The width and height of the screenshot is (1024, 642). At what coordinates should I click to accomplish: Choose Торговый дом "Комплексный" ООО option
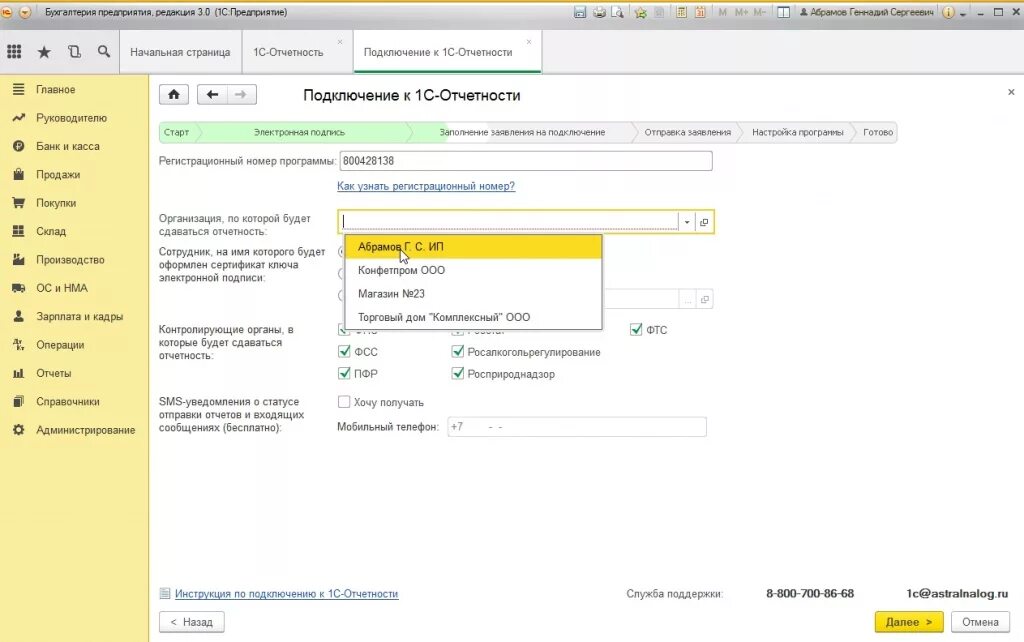pos(473,317)
